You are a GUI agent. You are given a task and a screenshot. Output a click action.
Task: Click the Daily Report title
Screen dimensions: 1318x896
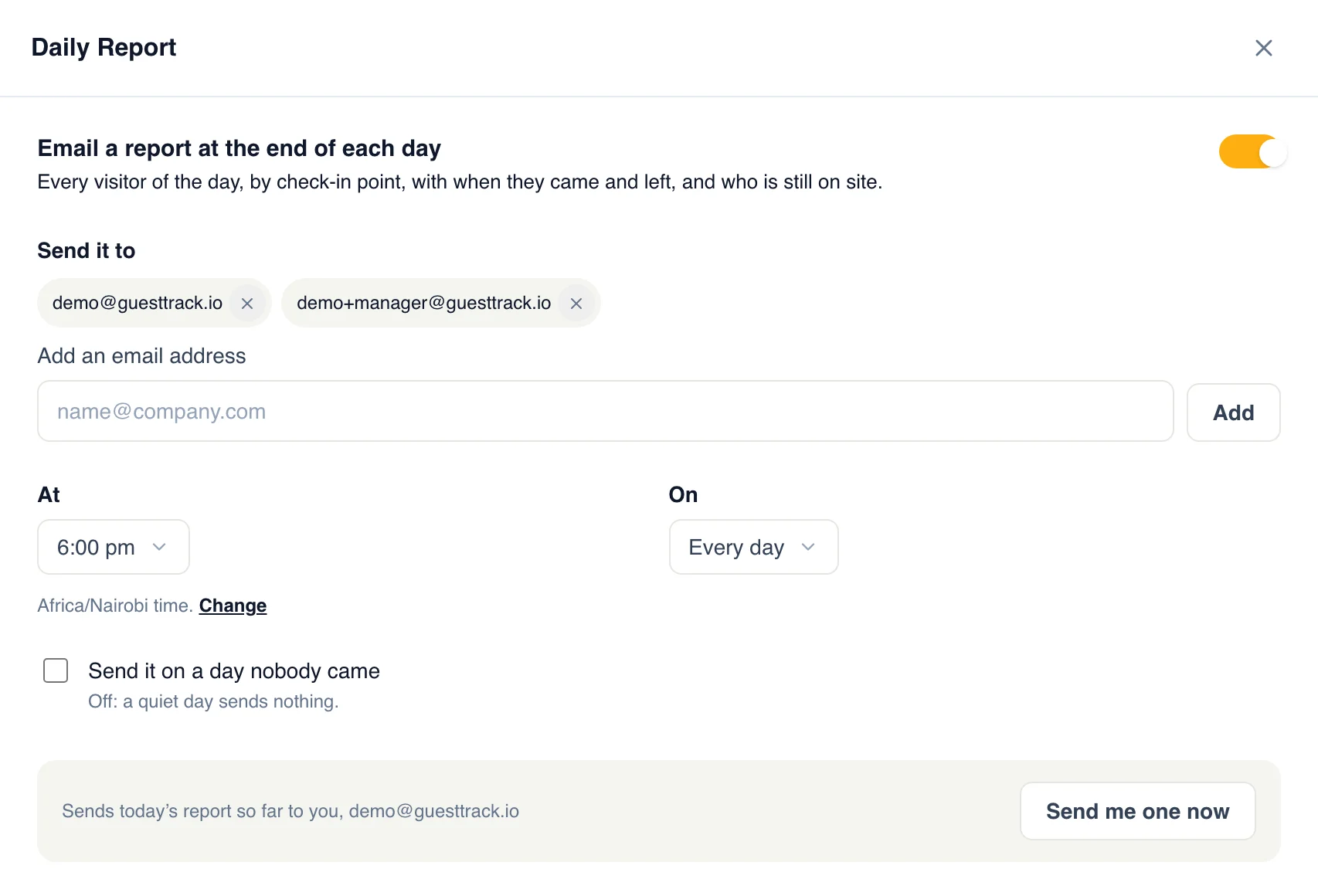coord(104,47)
